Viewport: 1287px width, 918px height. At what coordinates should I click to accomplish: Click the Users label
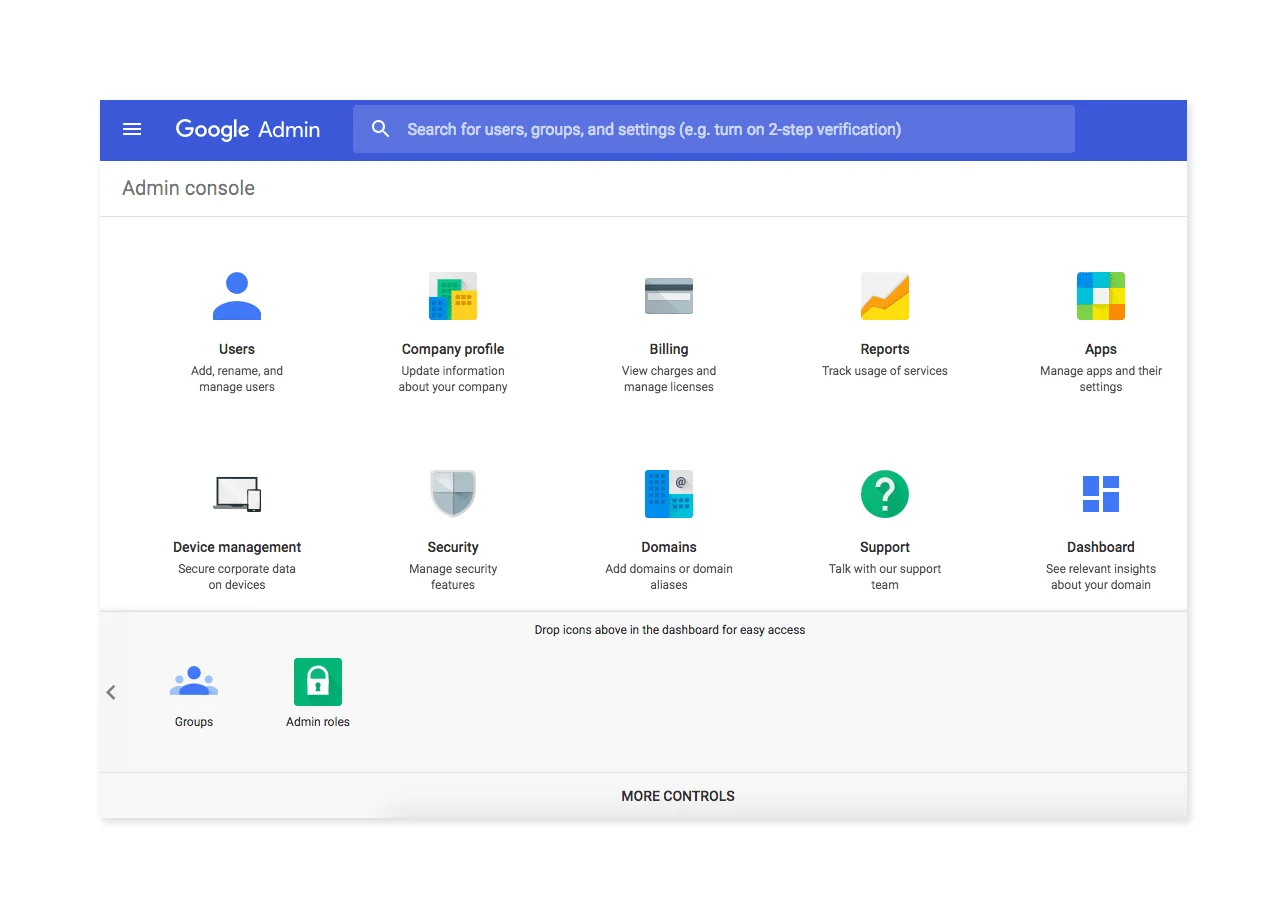tap(237, 349)
